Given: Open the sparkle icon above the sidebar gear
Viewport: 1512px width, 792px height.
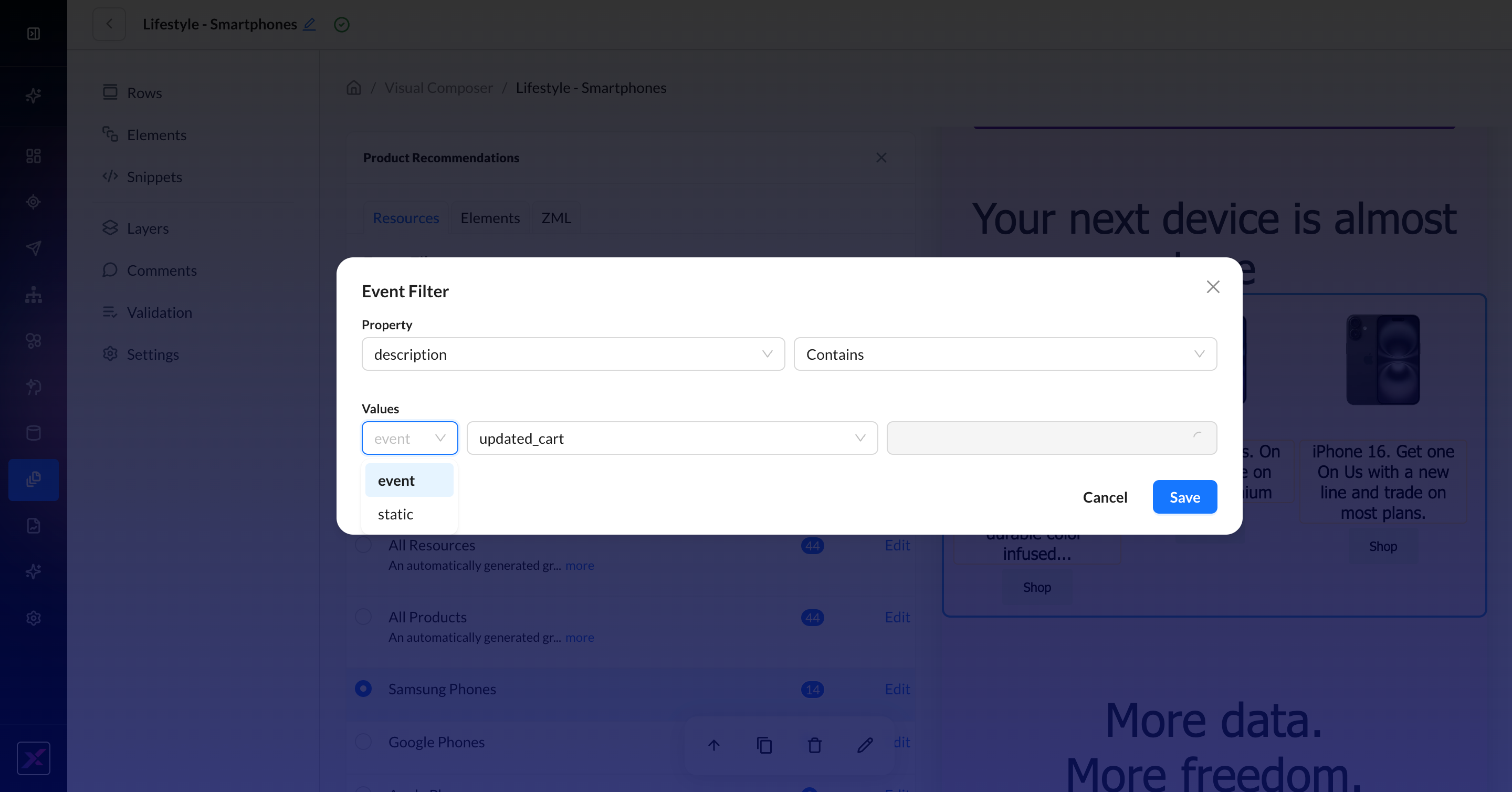Looking at the screenshot, I should coord(34,571).
